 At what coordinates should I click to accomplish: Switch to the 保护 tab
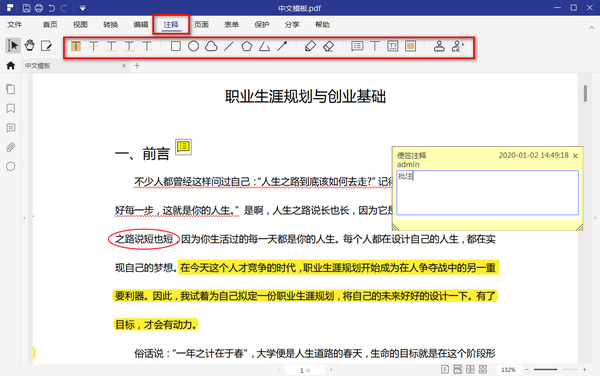click(262, 24)
